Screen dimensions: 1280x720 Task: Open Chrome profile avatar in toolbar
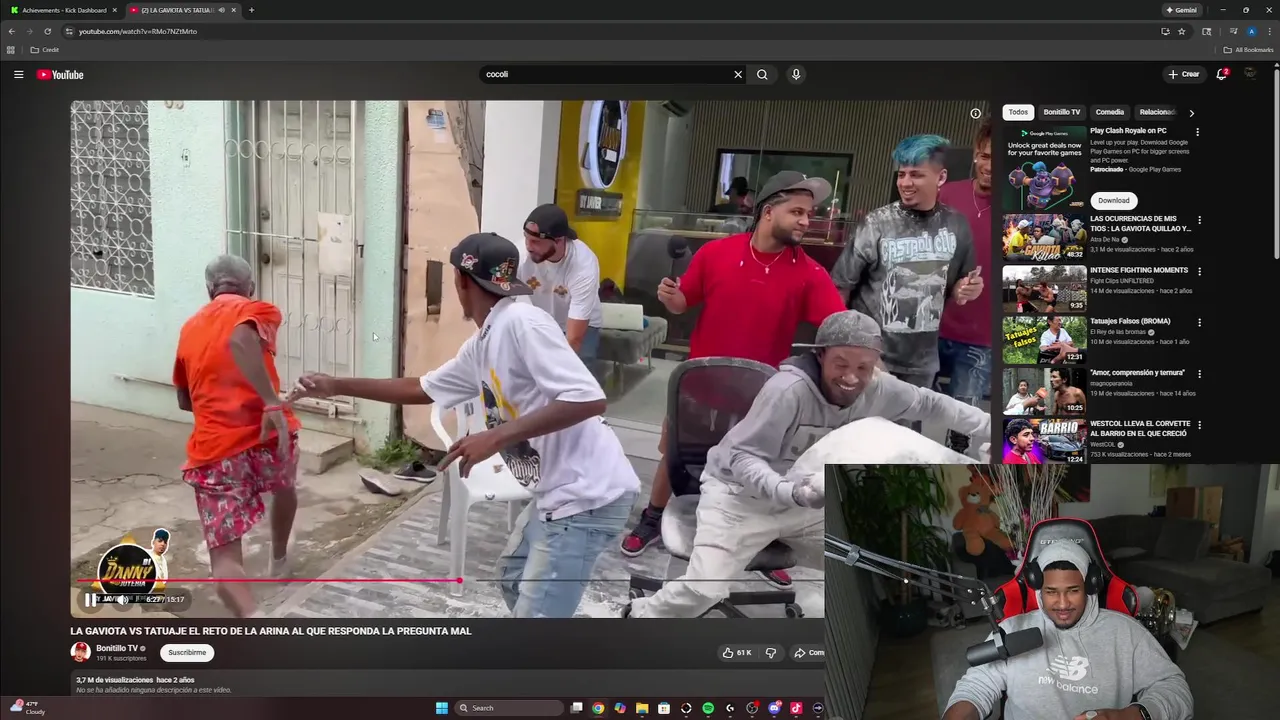1251,31
